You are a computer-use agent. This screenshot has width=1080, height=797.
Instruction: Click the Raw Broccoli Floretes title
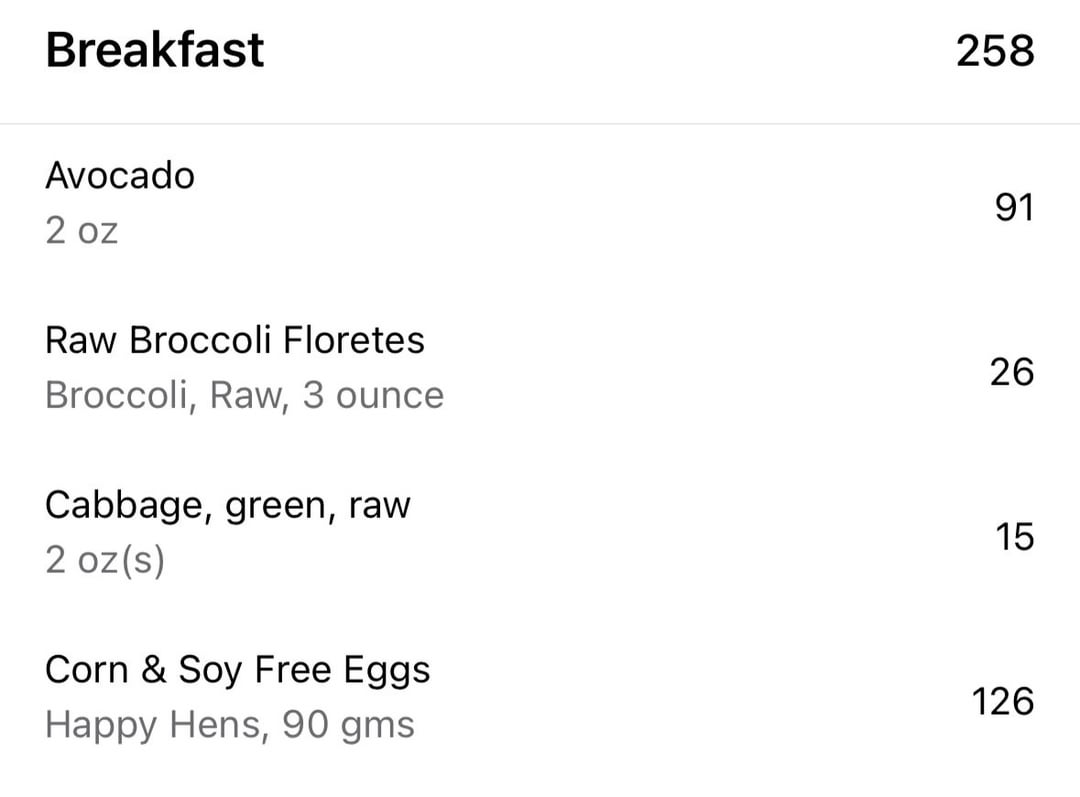pos(235,340)
